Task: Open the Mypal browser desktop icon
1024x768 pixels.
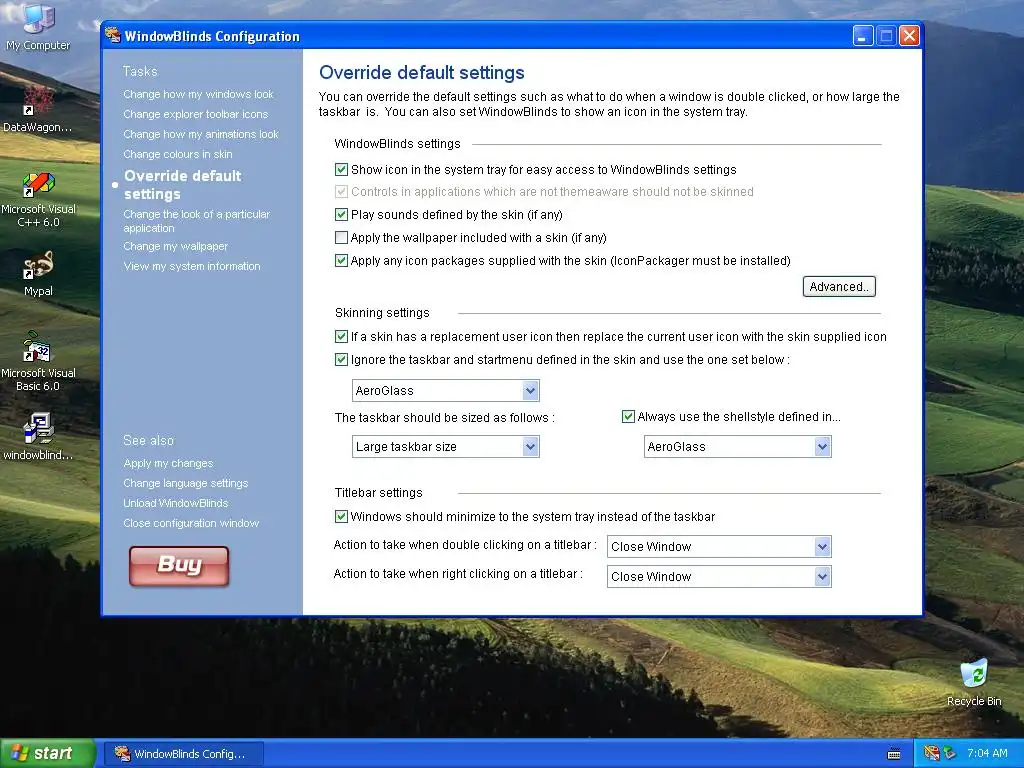Action: (x=38, y=273)
